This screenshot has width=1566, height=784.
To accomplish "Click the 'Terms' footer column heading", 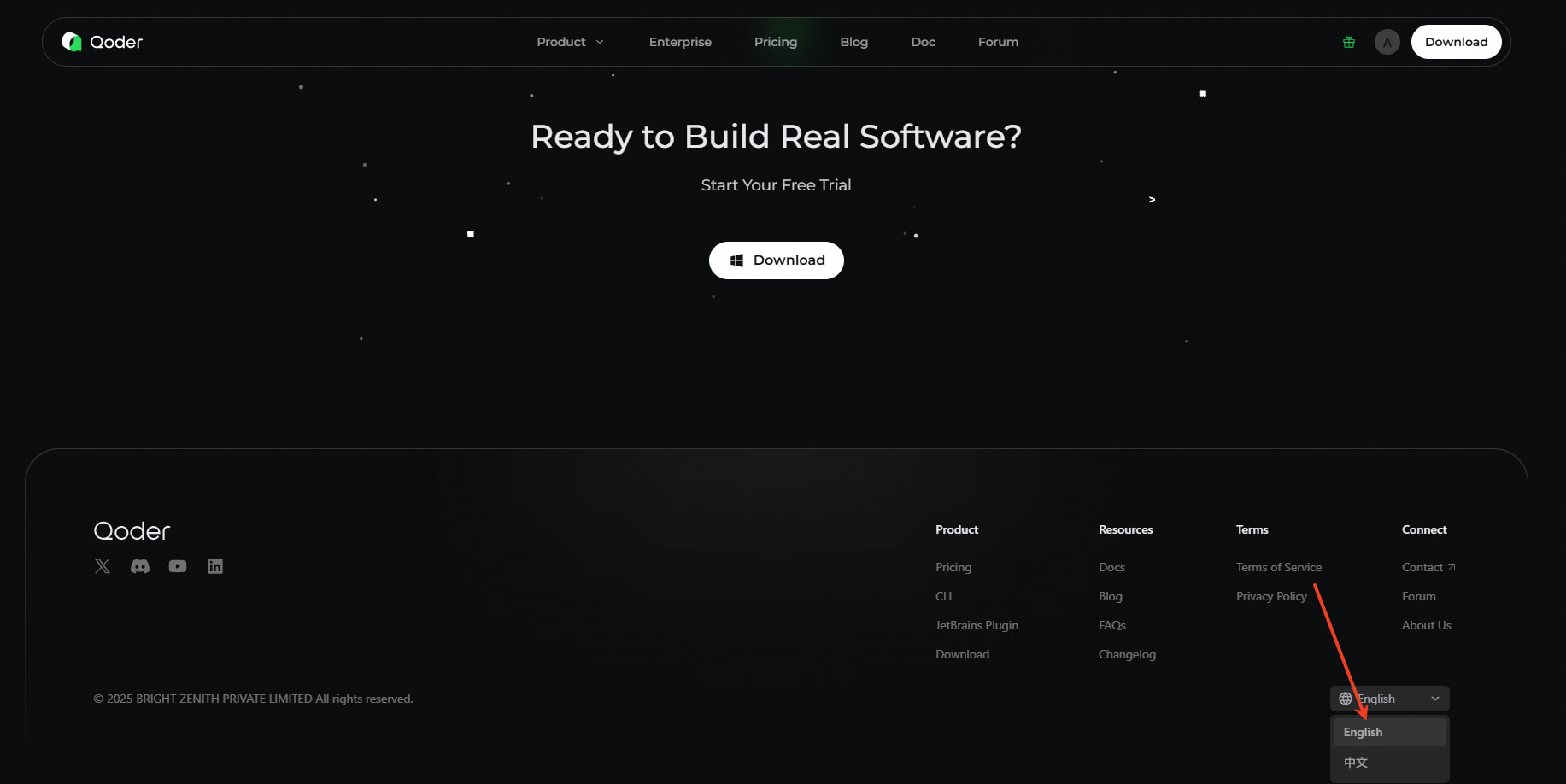I will 1252,529.
